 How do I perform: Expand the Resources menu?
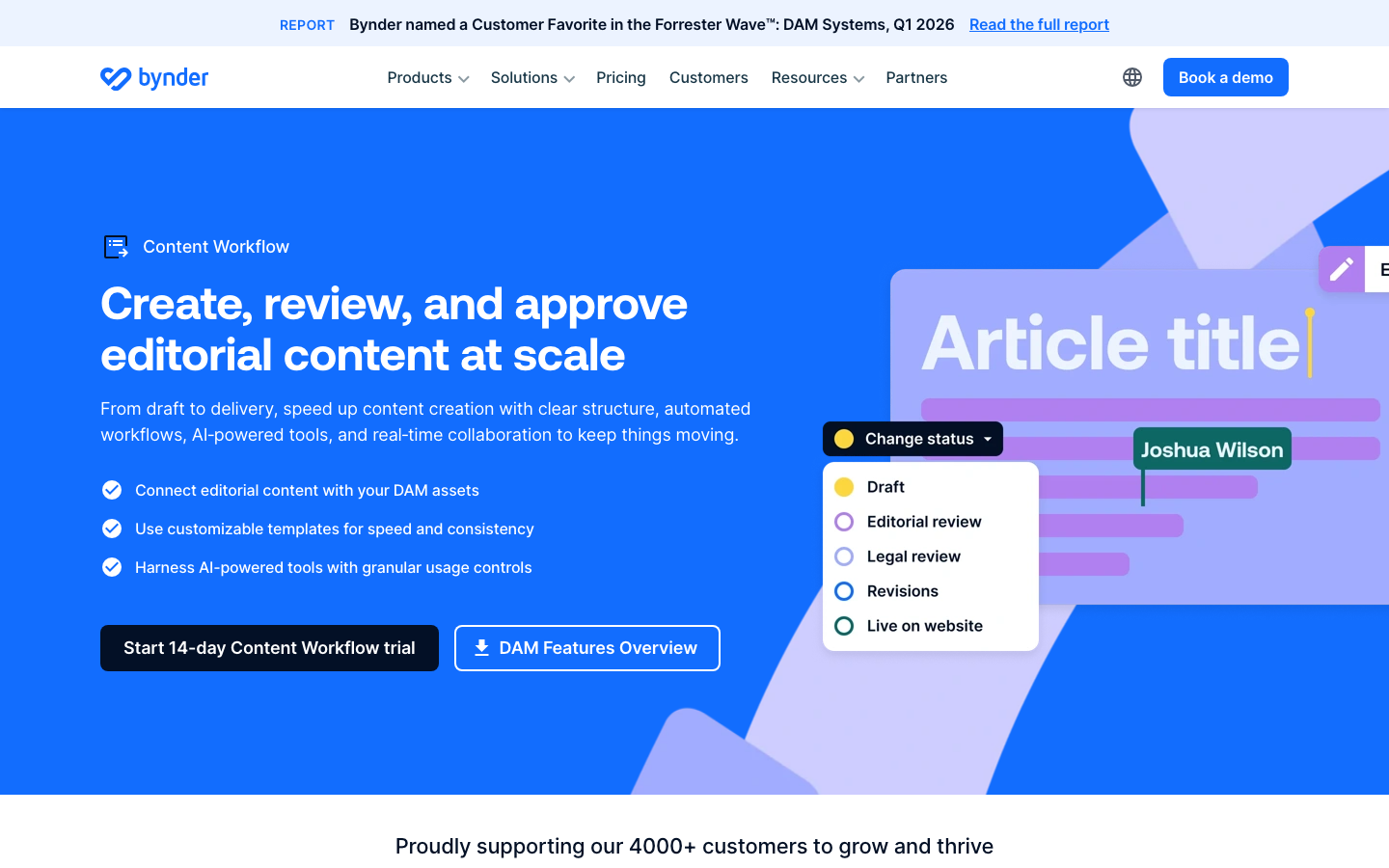817,77
